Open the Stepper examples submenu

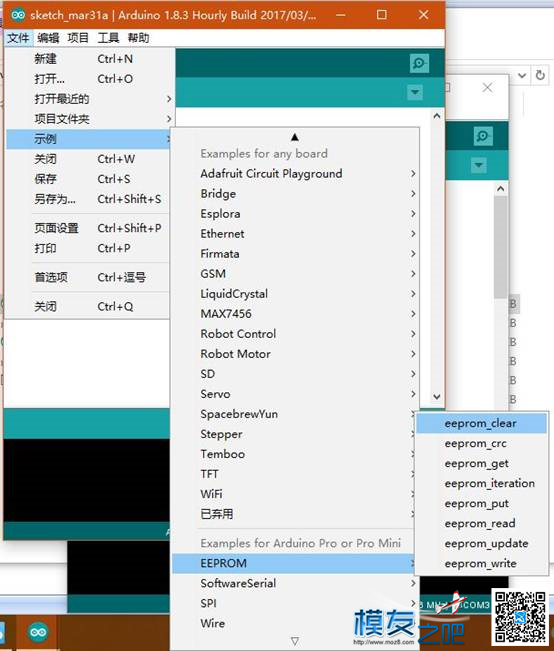294,434
